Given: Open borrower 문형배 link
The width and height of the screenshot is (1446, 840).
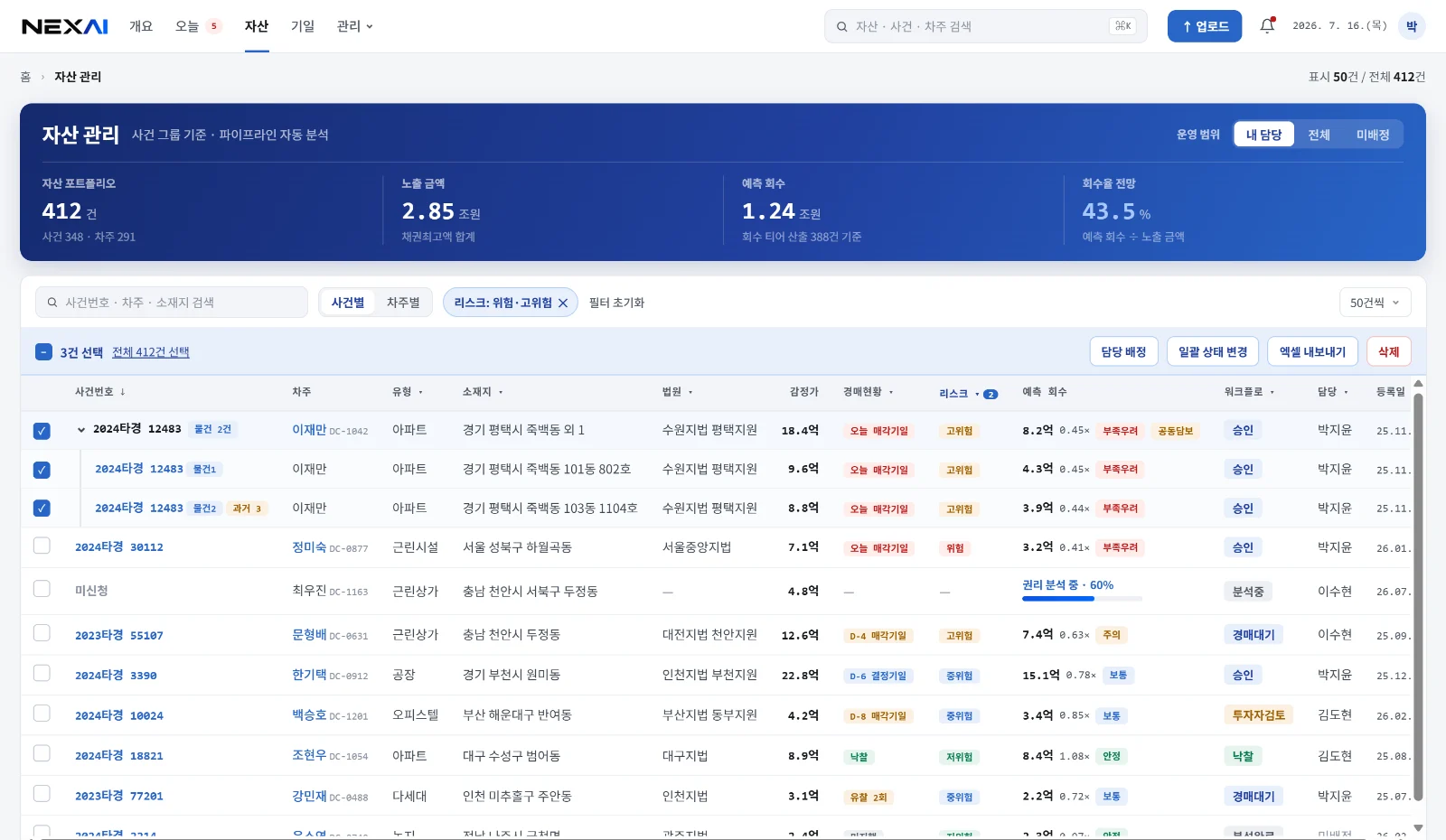Looking at the screenshot, I should coord(309,635).
